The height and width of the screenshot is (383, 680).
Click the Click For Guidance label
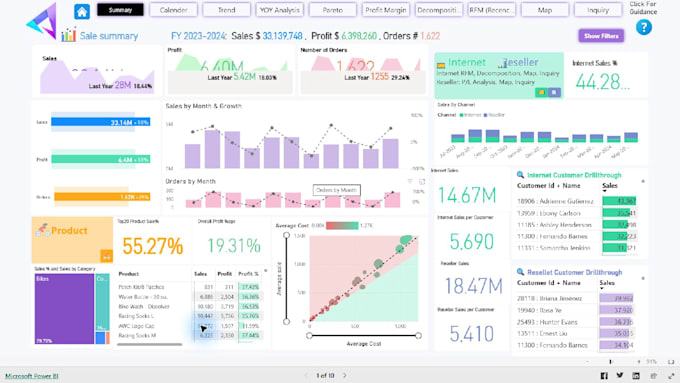coord(643,8)
